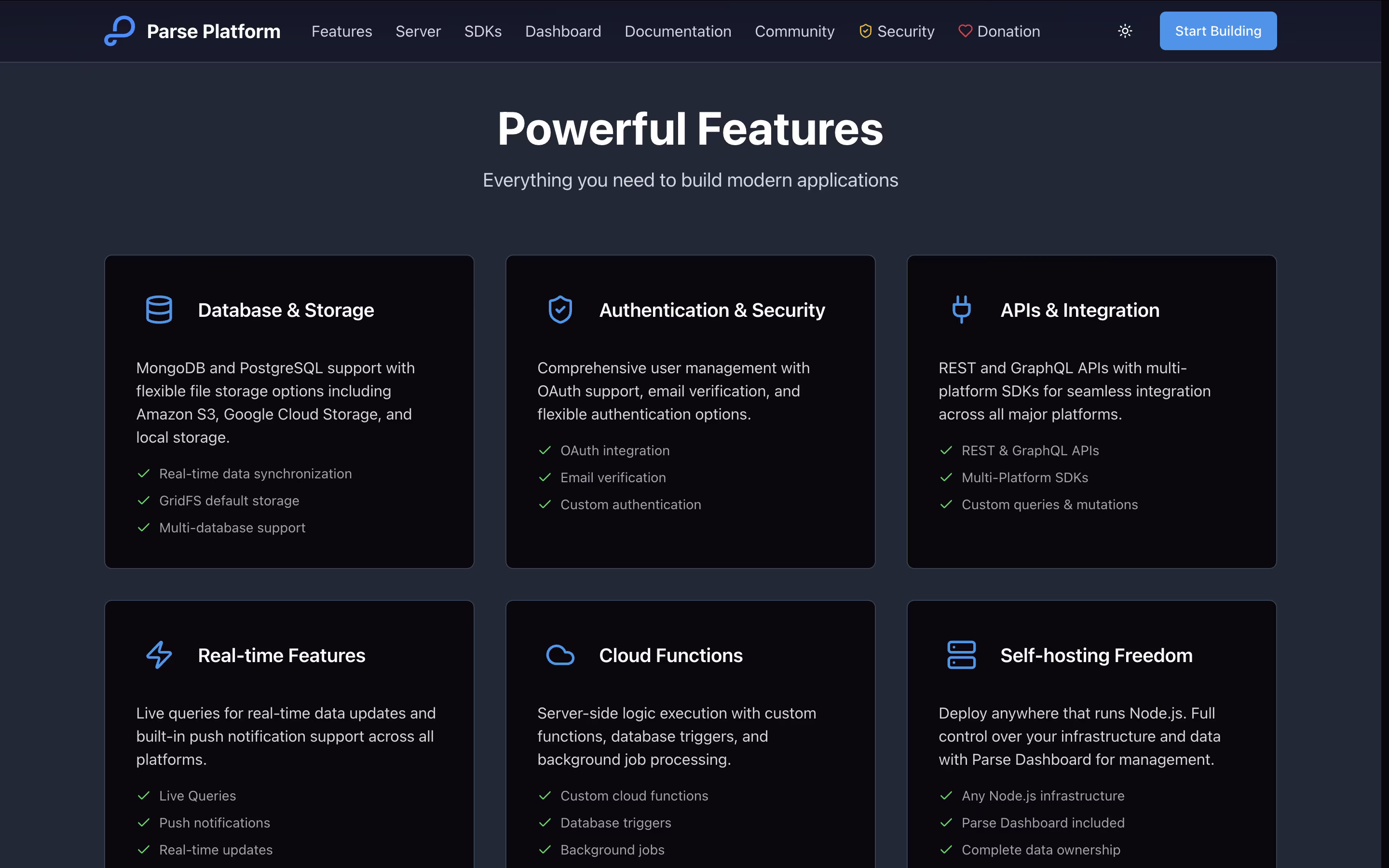Click the Self-hosting Freedom server icon
The image size is (1389, 868).
(x=961, y=655)
